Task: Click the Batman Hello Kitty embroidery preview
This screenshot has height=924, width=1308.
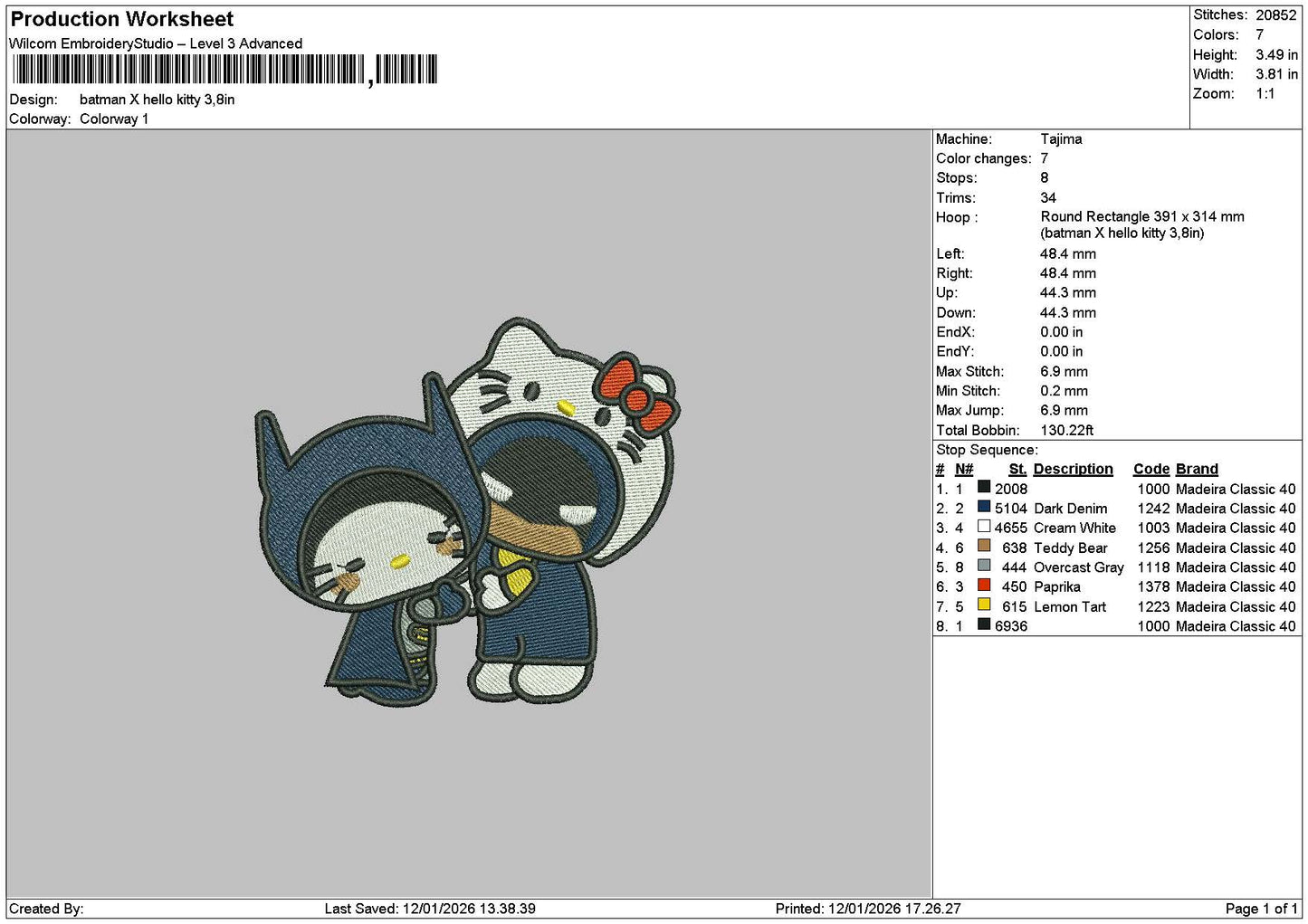Action: 467,513
